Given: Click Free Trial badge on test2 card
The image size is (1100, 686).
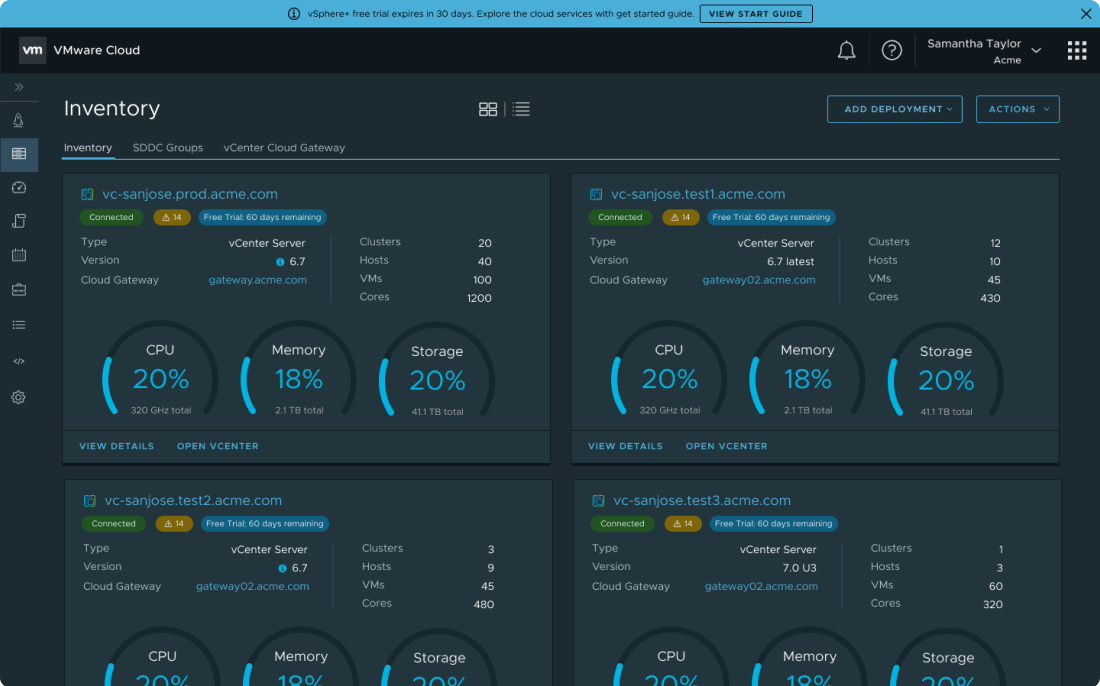Looking at the screenshot, I should coord(264,523).
